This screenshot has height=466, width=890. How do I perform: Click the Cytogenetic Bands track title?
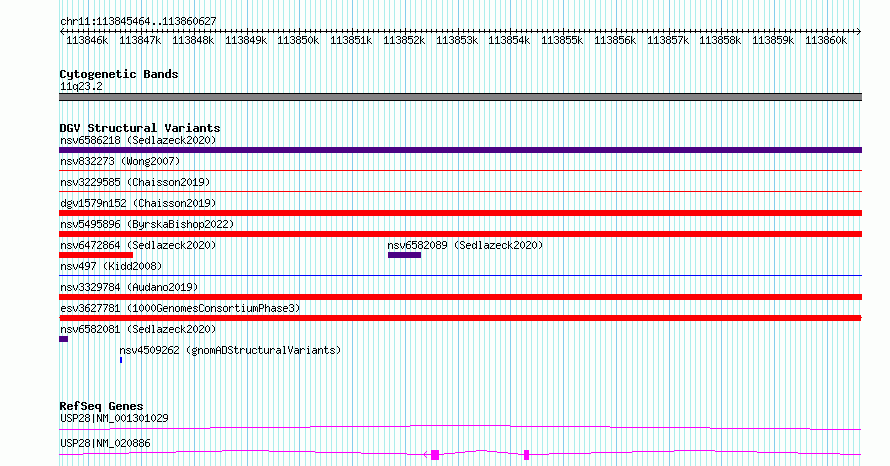[119, 74]
